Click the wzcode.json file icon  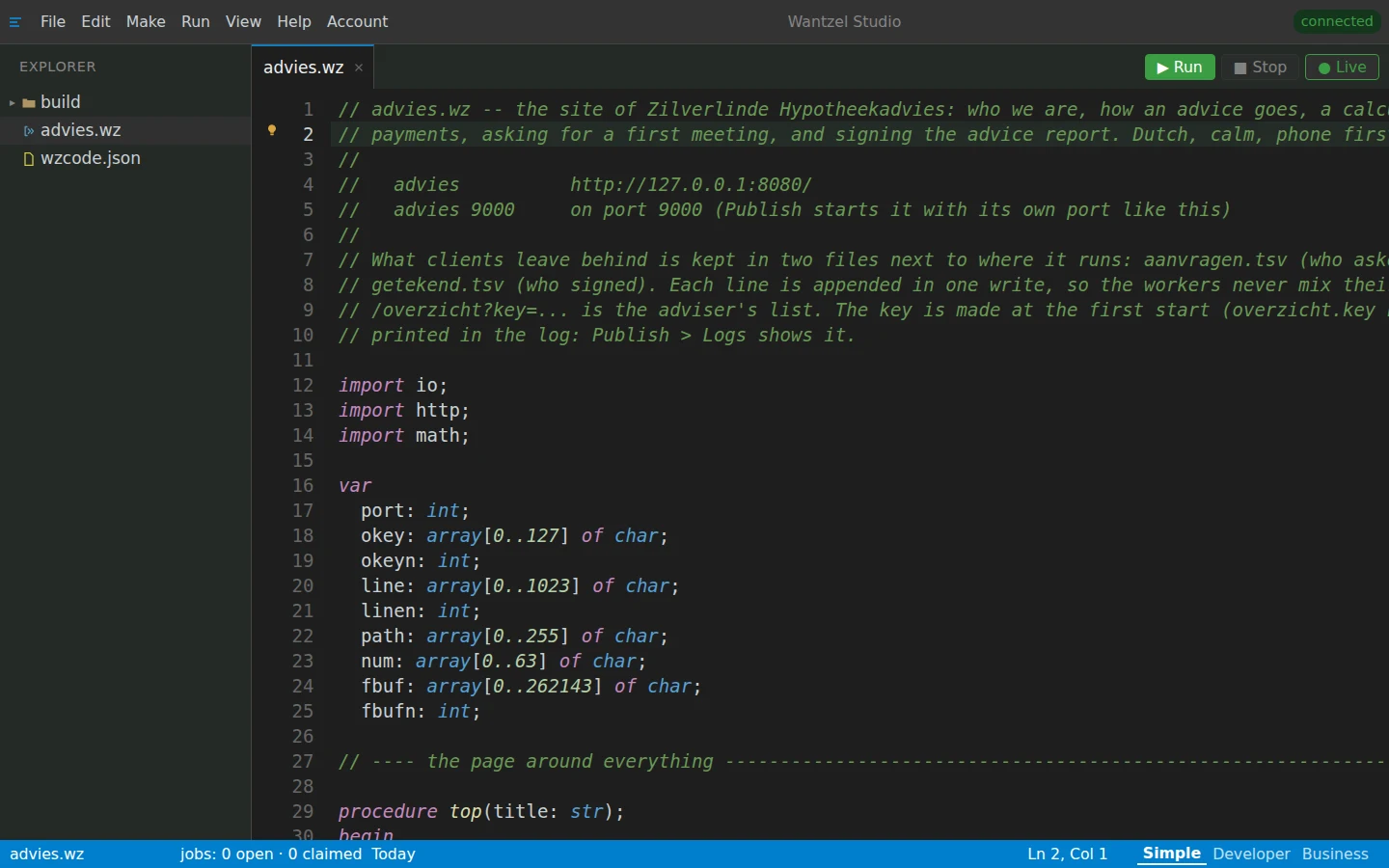[x=29, y=158]
